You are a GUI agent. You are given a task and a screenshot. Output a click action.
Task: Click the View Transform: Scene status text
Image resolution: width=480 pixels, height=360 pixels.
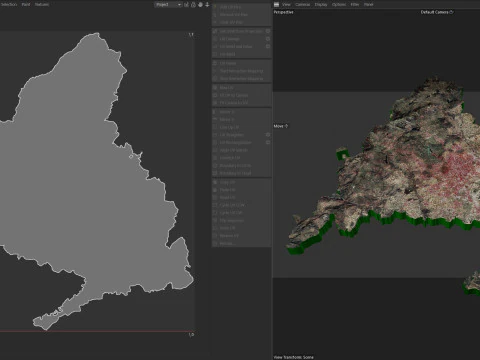[293, 357]
